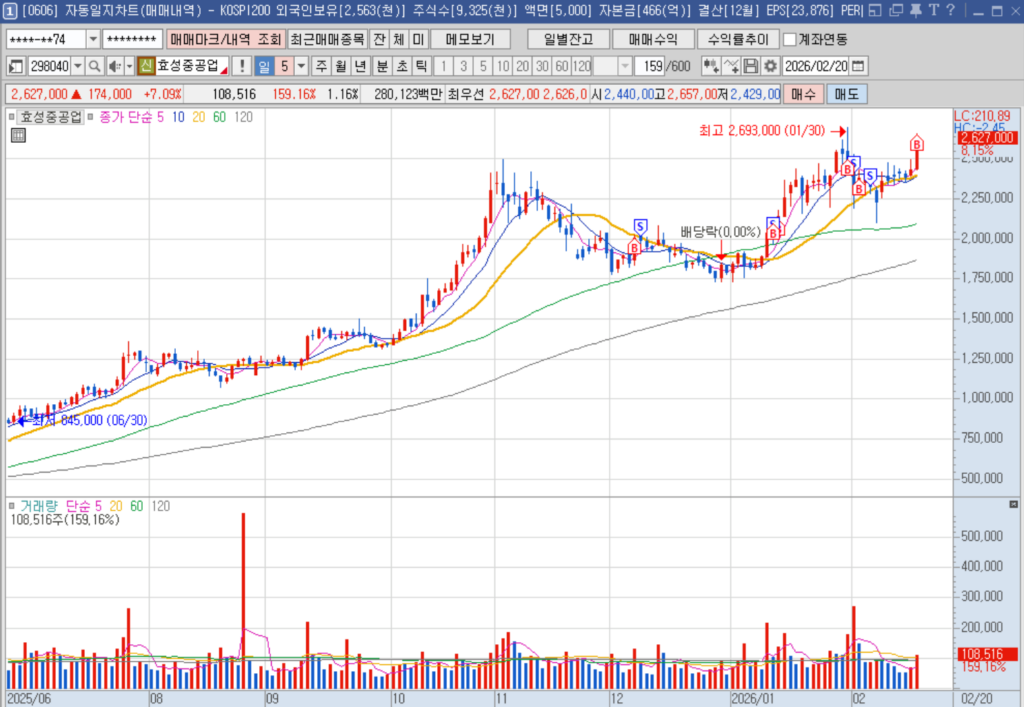1024x707 pixels.
Task: Toggle the 일 daily period button
Action: pyautogui.click(x=264, y=66)
